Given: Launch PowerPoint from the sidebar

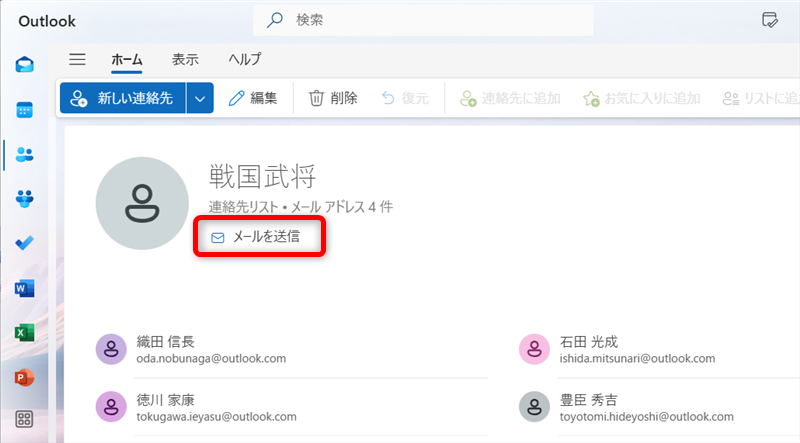Looking at the screenshot, I should 25,377.
